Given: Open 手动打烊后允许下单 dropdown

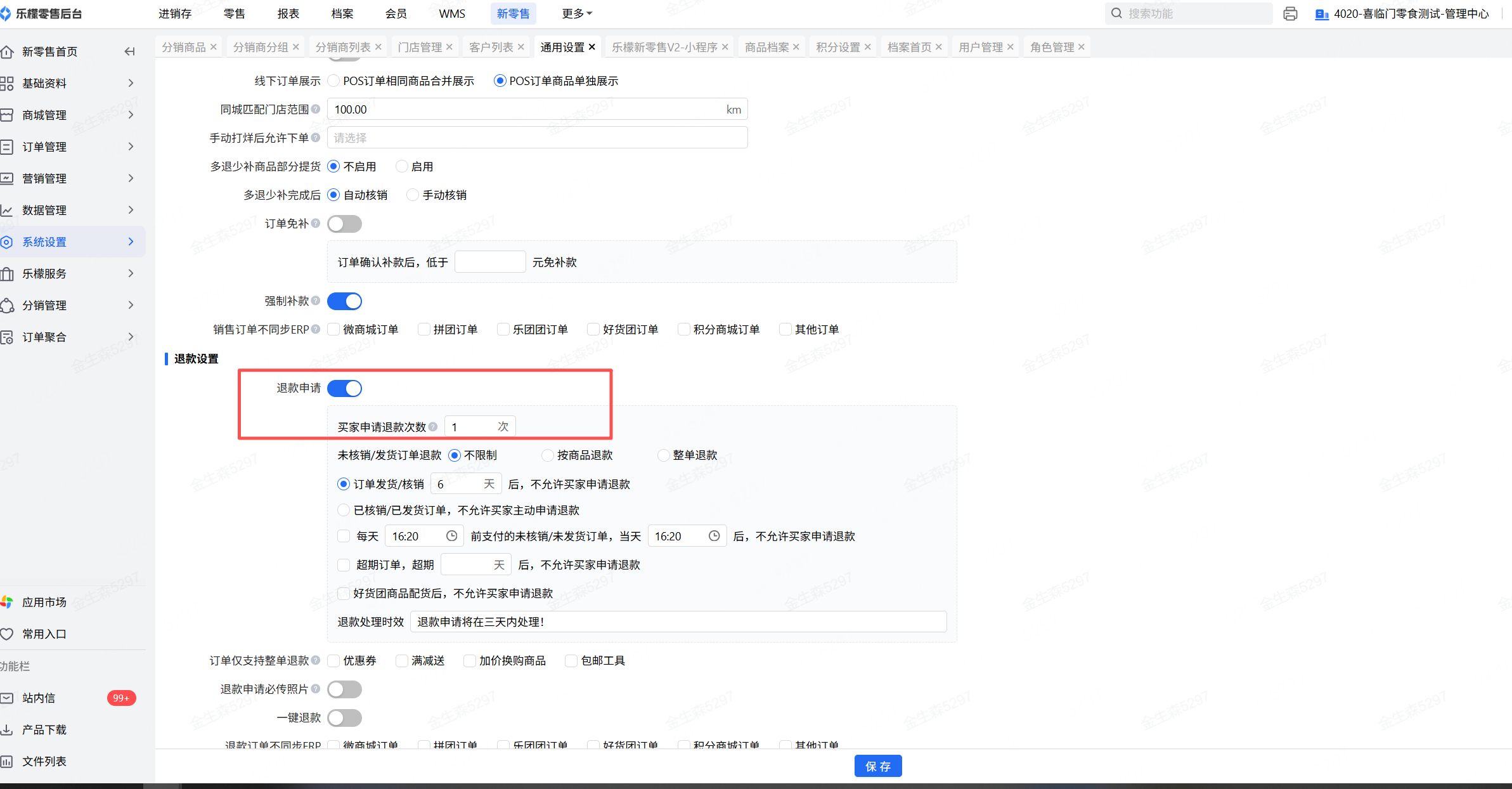Looking at the screenshot, I should click(537, 138).
